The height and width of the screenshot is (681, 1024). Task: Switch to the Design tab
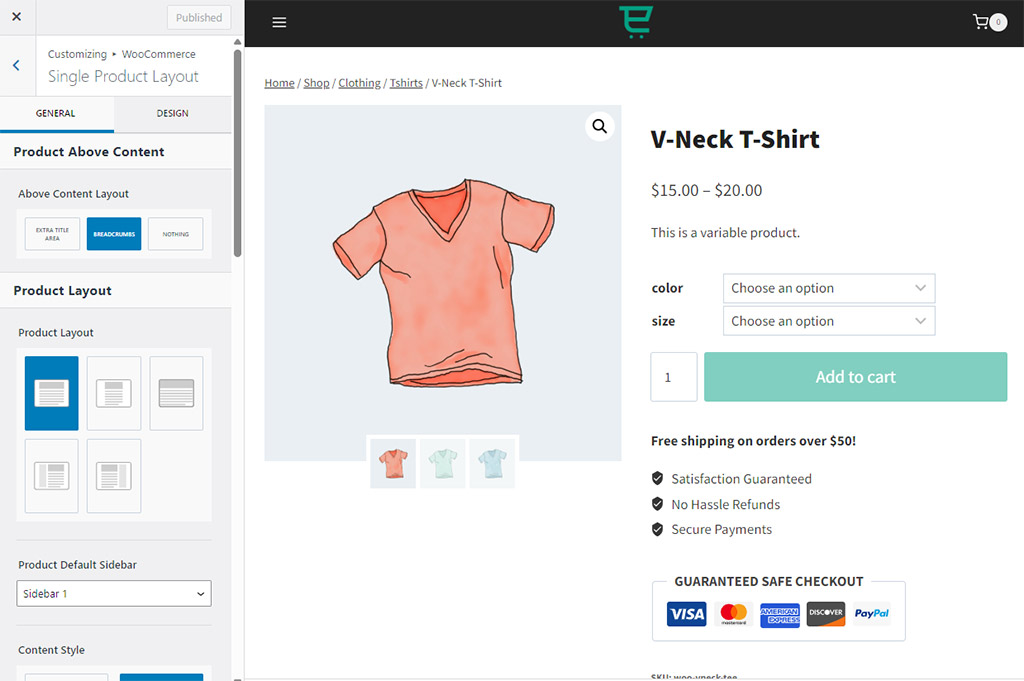[x=172, y=114]
